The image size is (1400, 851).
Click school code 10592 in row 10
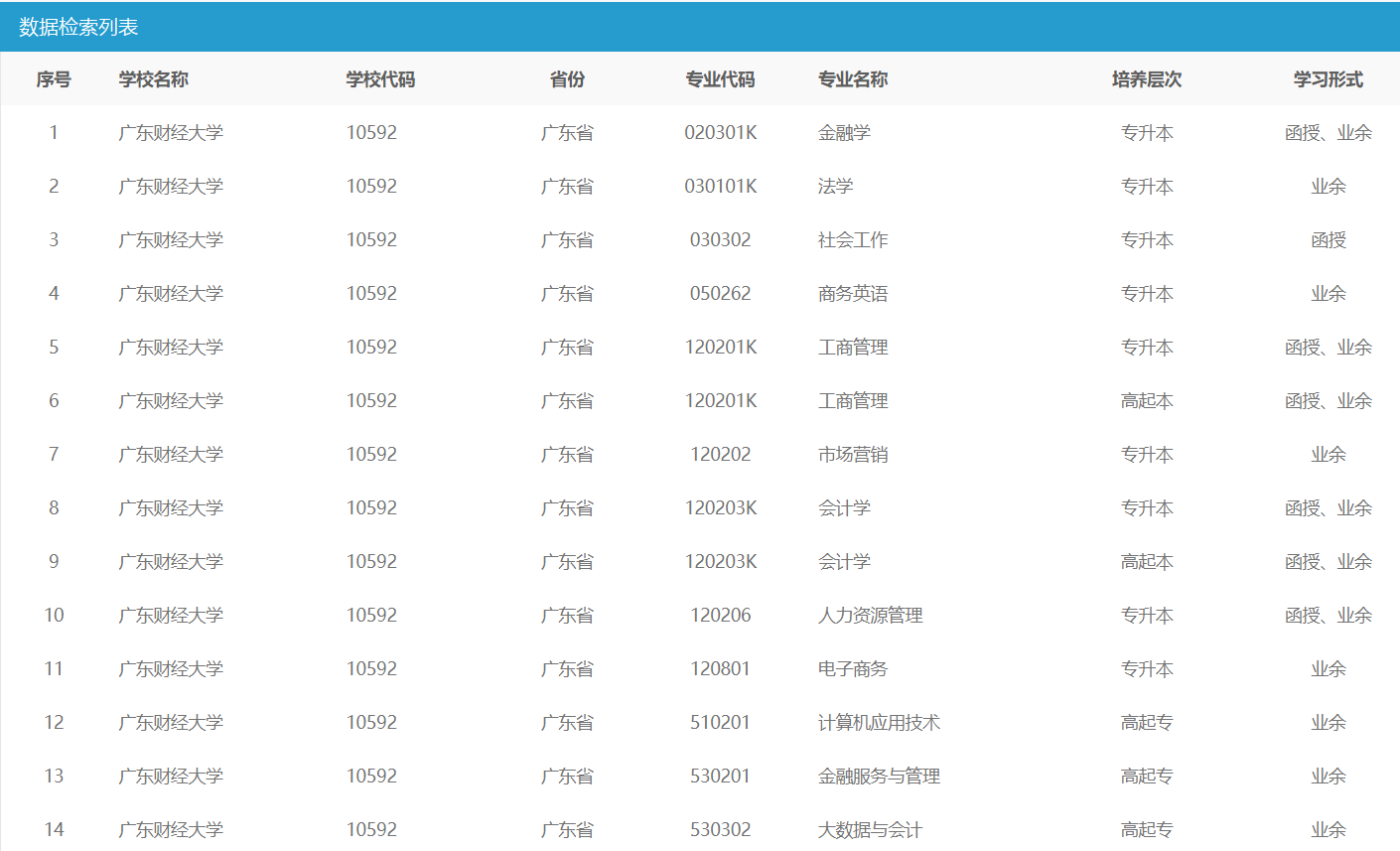point(371,616)
